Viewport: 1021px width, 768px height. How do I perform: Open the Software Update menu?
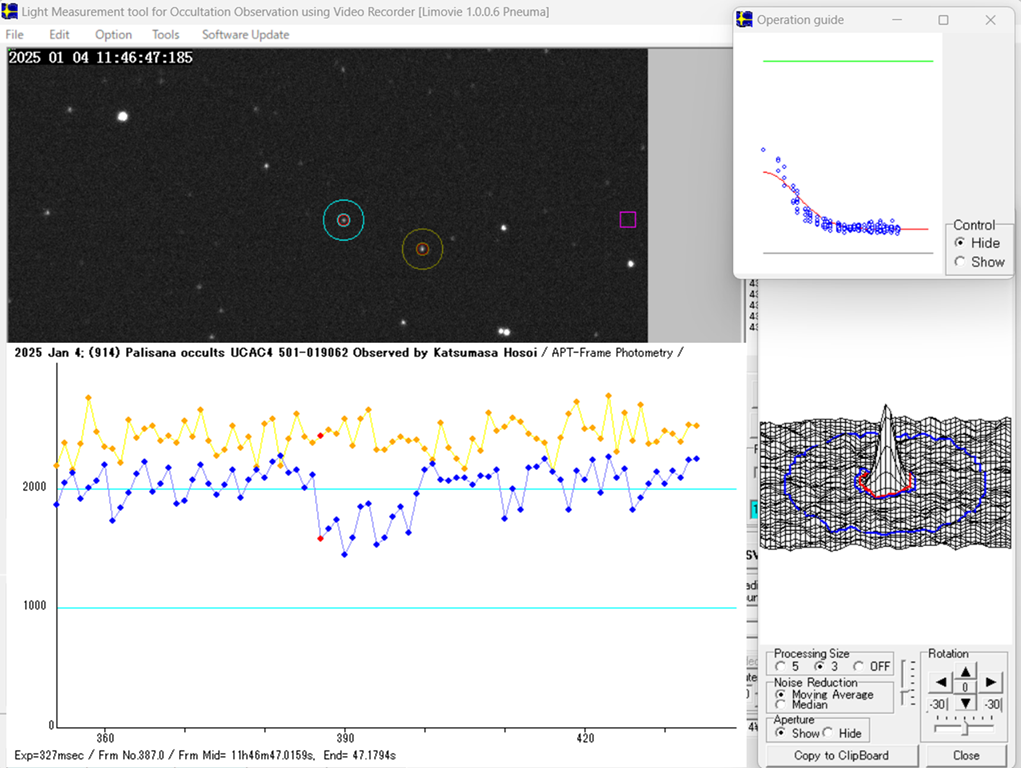click(245, 35)
